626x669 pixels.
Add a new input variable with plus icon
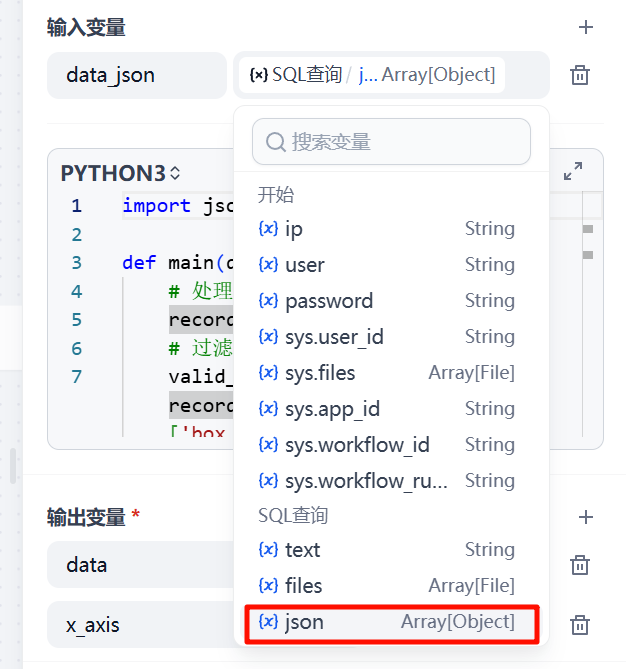click(585, 27)
